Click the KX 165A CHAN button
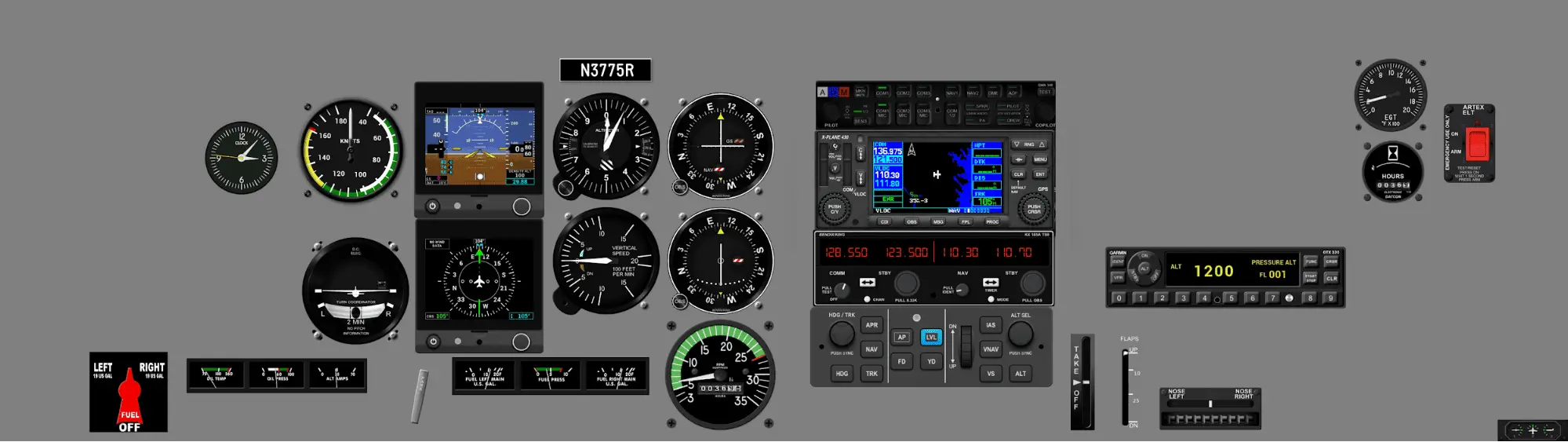 click(x=867, y=299)
